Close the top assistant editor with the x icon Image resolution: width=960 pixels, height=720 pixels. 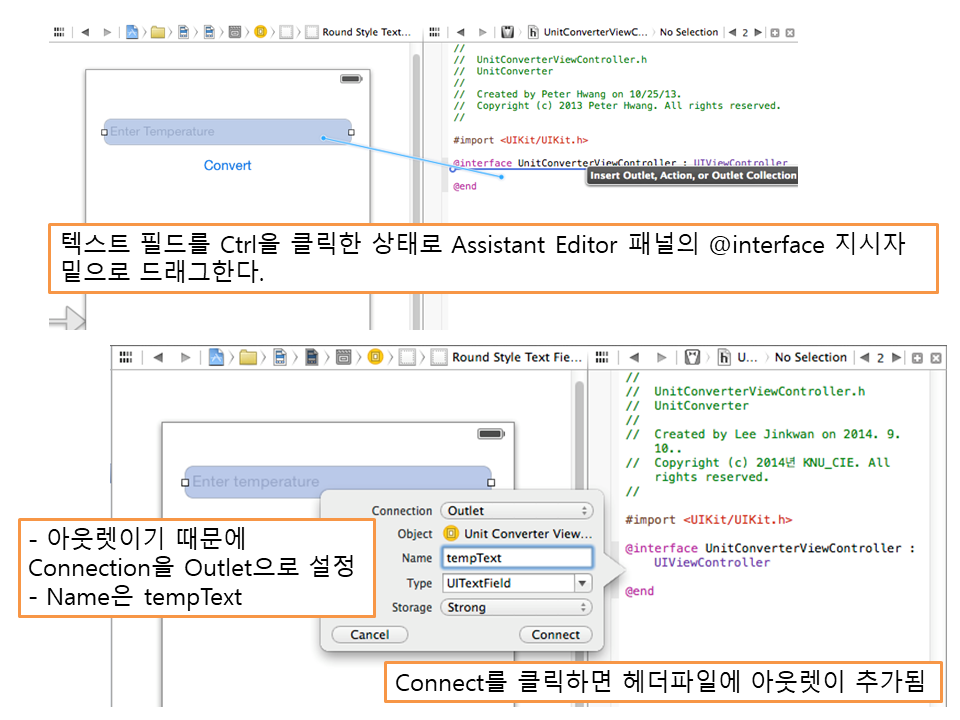coord(790,32)
